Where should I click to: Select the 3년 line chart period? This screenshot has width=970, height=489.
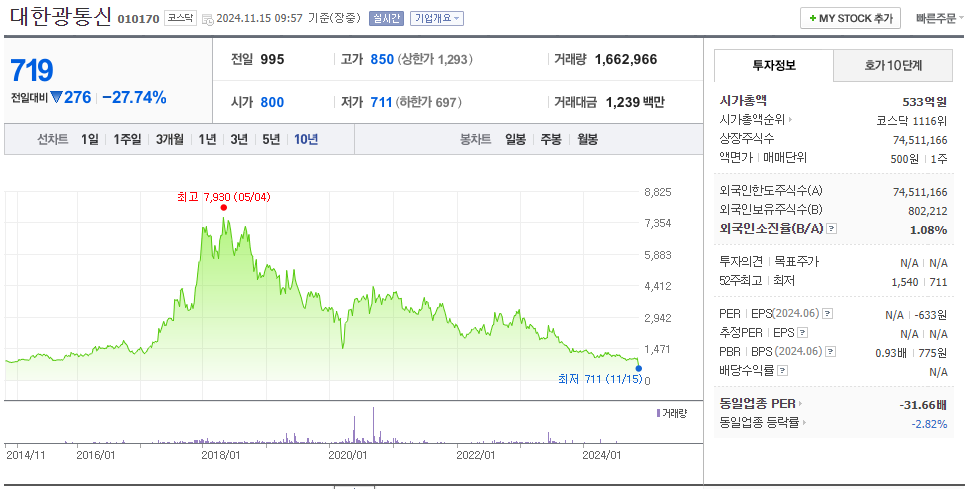[x=239, y=139]
